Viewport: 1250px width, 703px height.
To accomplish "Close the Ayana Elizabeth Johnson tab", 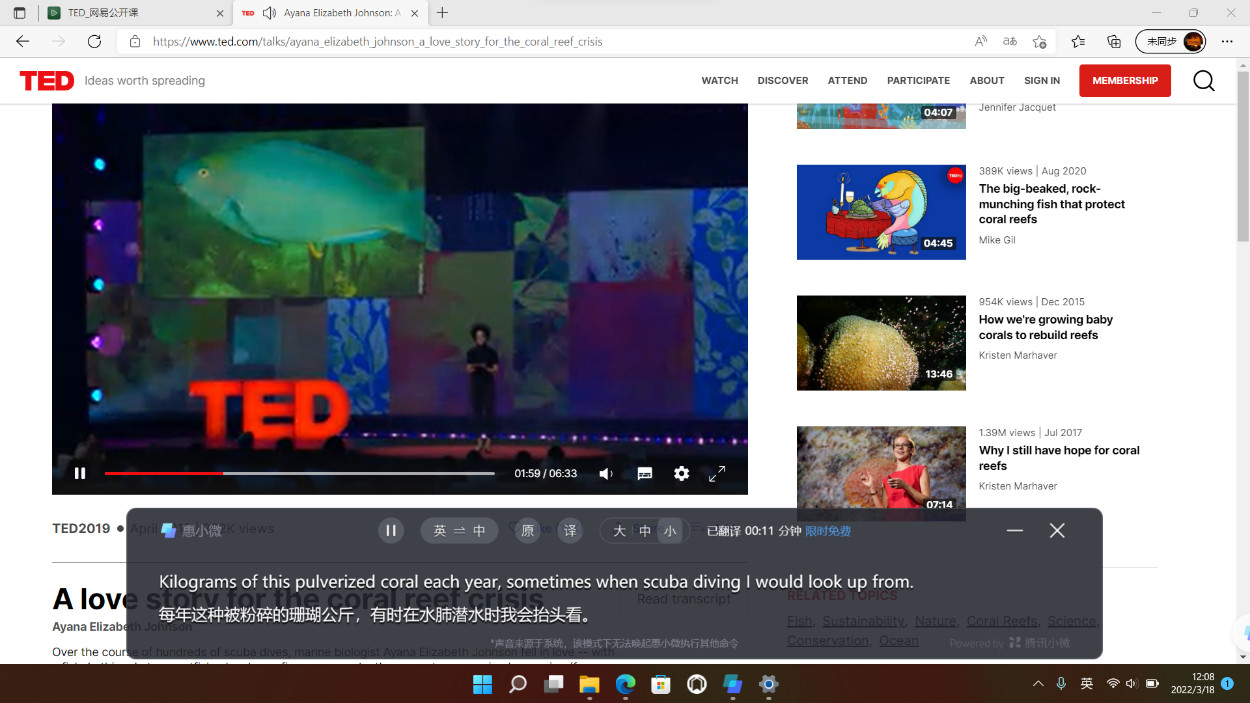I will pyautogui.click(x=415, y=13).
